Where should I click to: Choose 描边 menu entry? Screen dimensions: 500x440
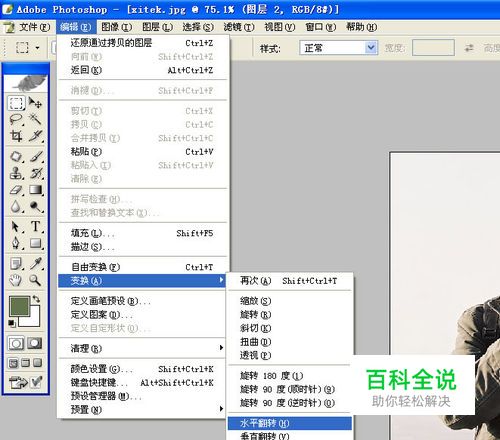coord(142,247)
